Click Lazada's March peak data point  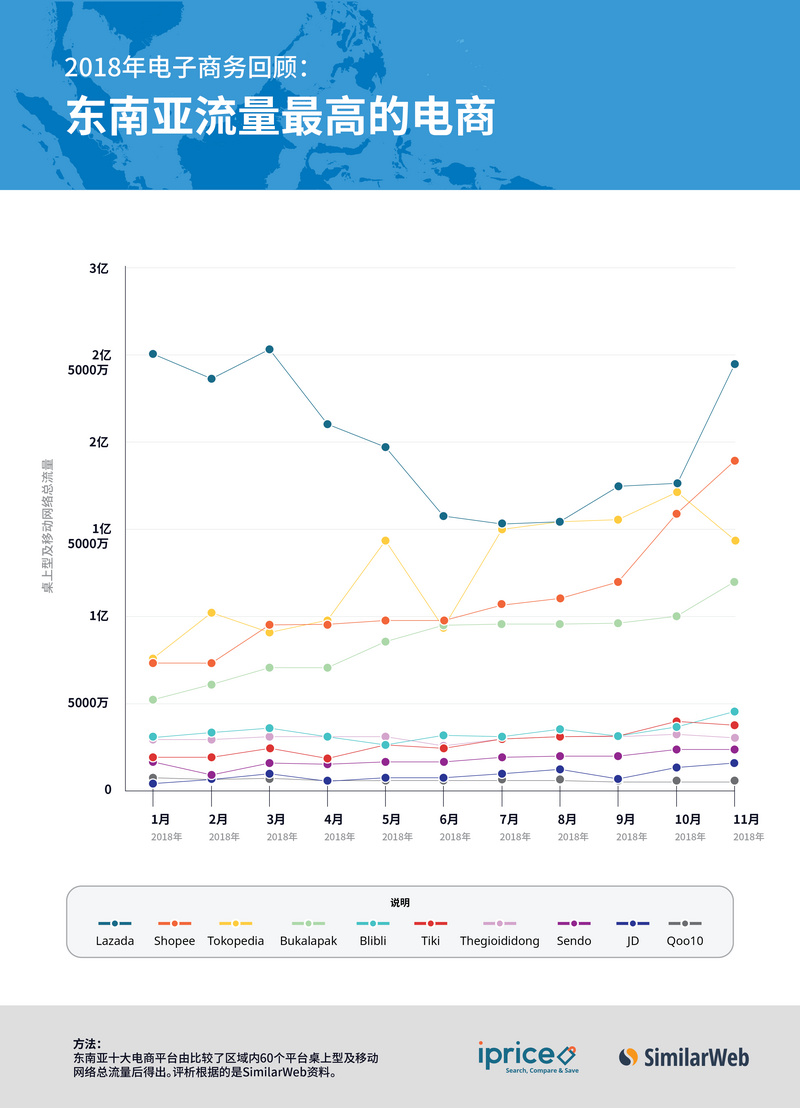(269, 349)
